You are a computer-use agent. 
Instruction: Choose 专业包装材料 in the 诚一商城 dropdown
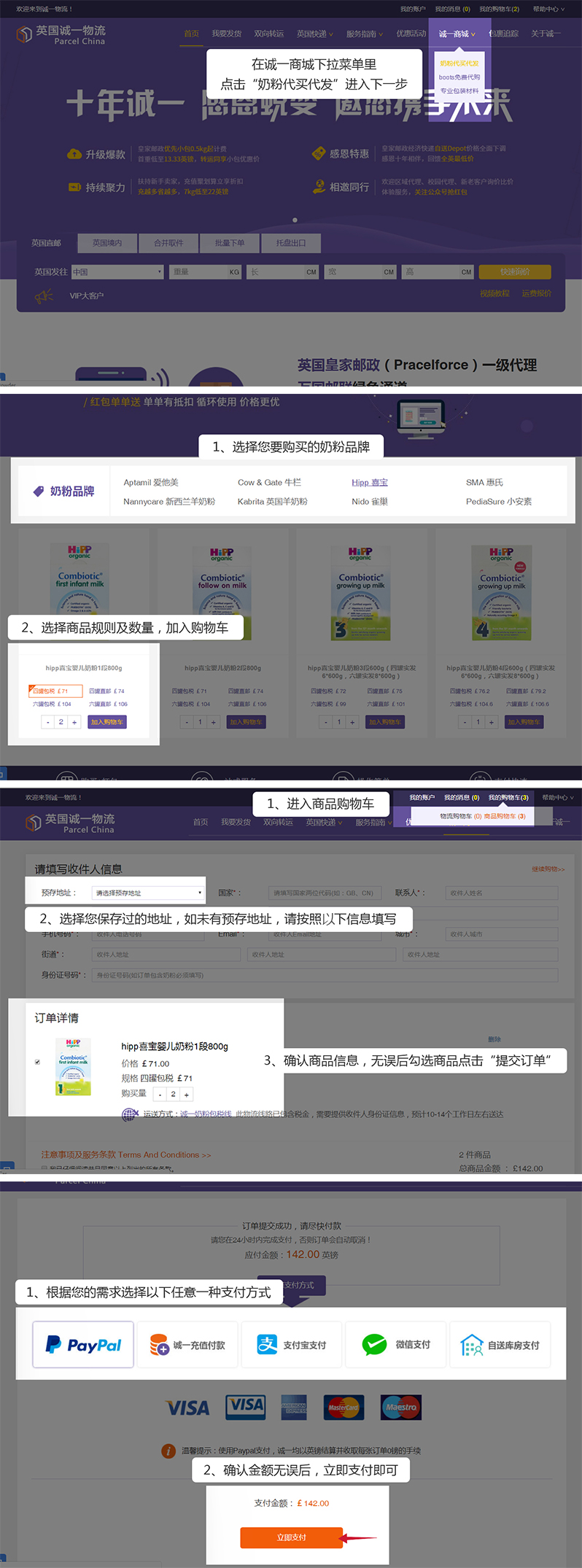pos(459,90)
